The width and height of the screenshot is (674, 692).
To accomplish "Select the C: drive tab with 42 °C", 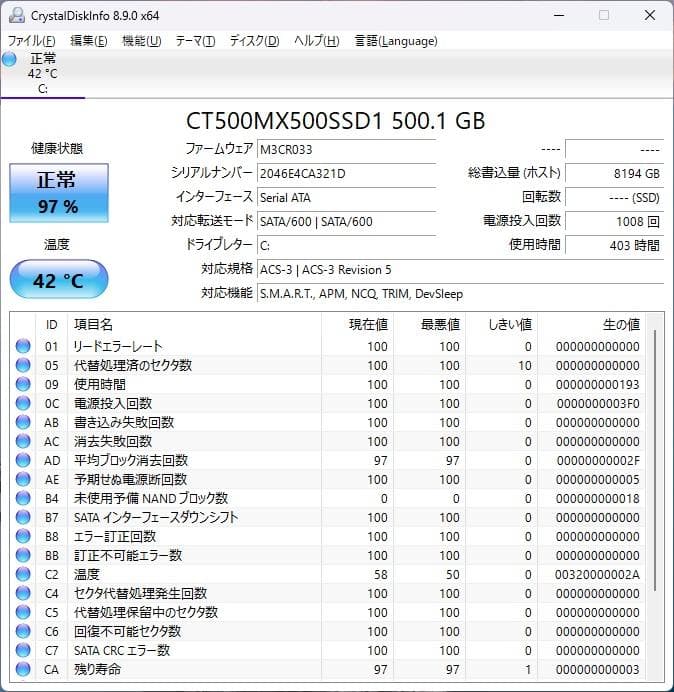I will pyautogui.click(x=43, y=73).
